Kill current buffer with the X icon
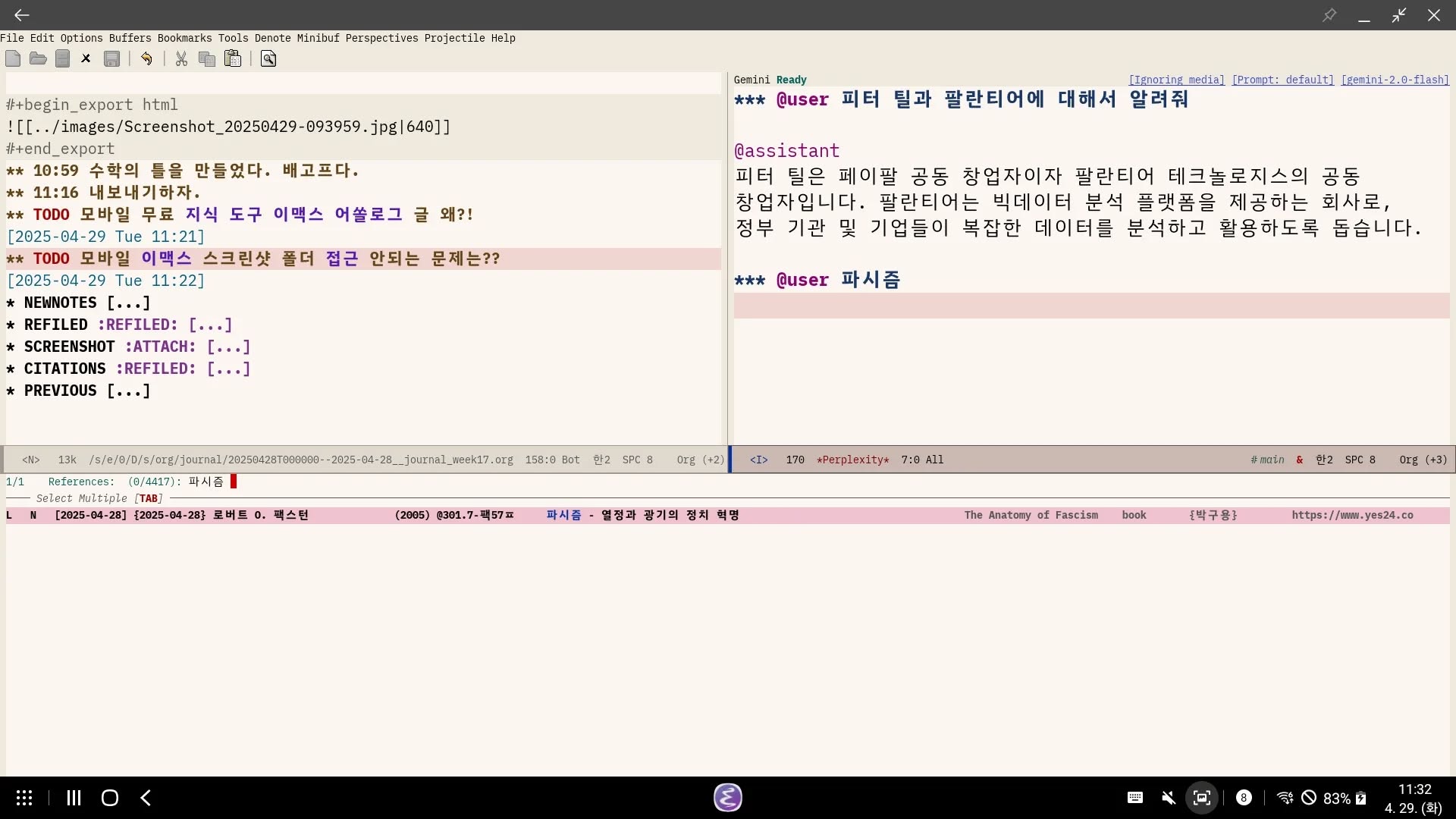 point(86,58)
